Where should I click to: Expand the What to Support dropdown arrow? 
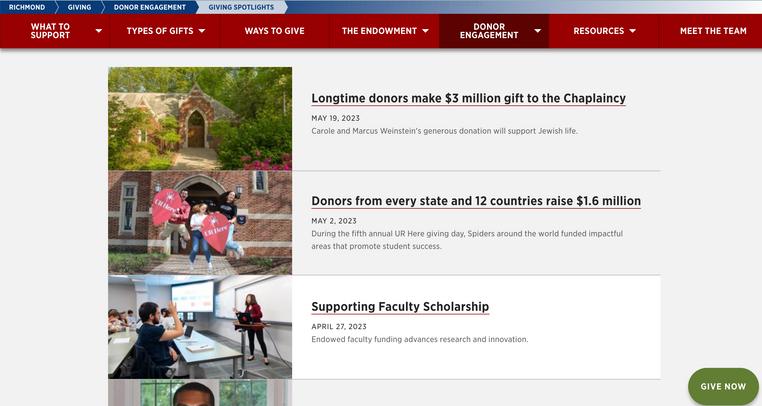99,31
